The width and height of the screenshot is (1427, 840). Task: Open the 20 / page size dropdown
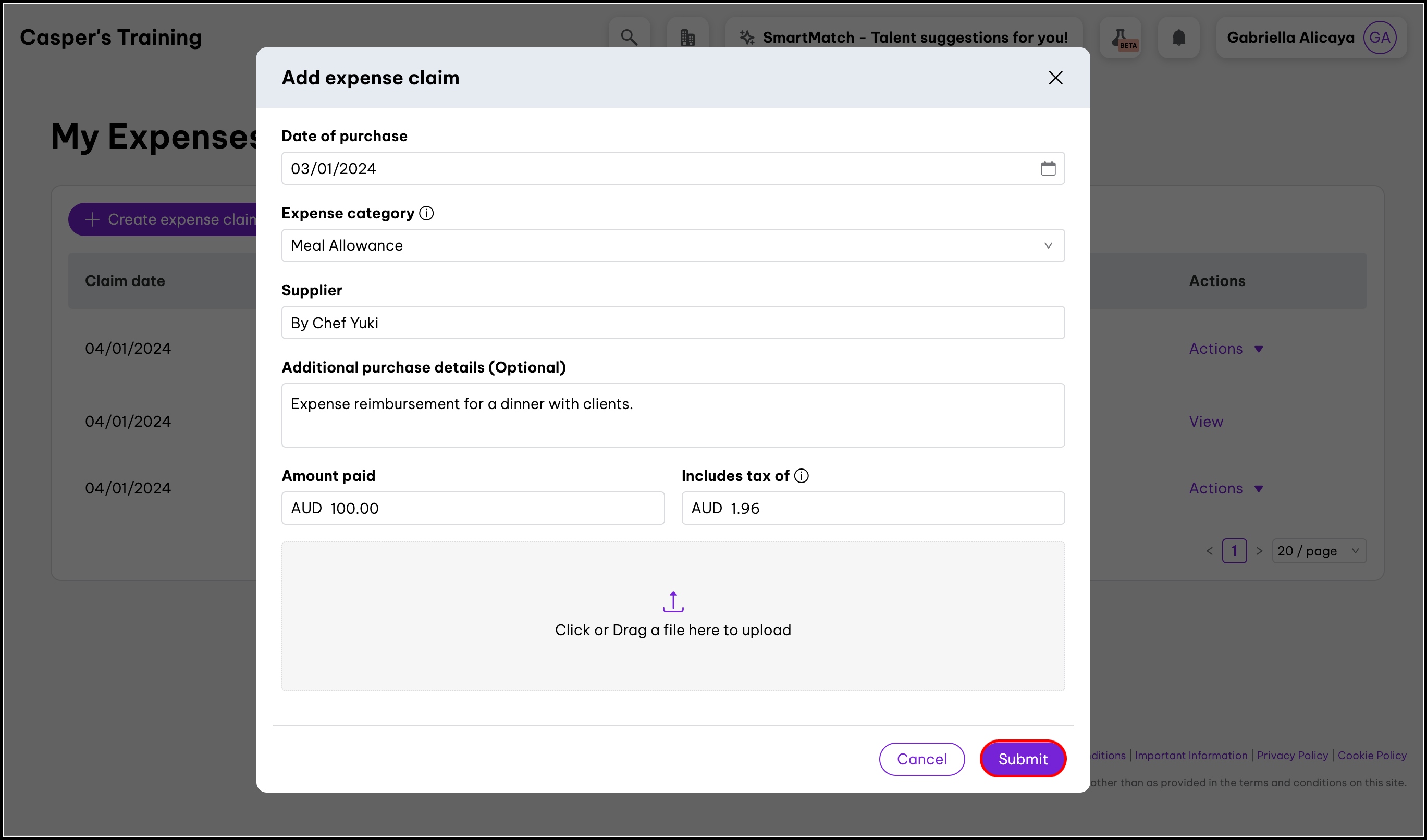click(1318, 551)
